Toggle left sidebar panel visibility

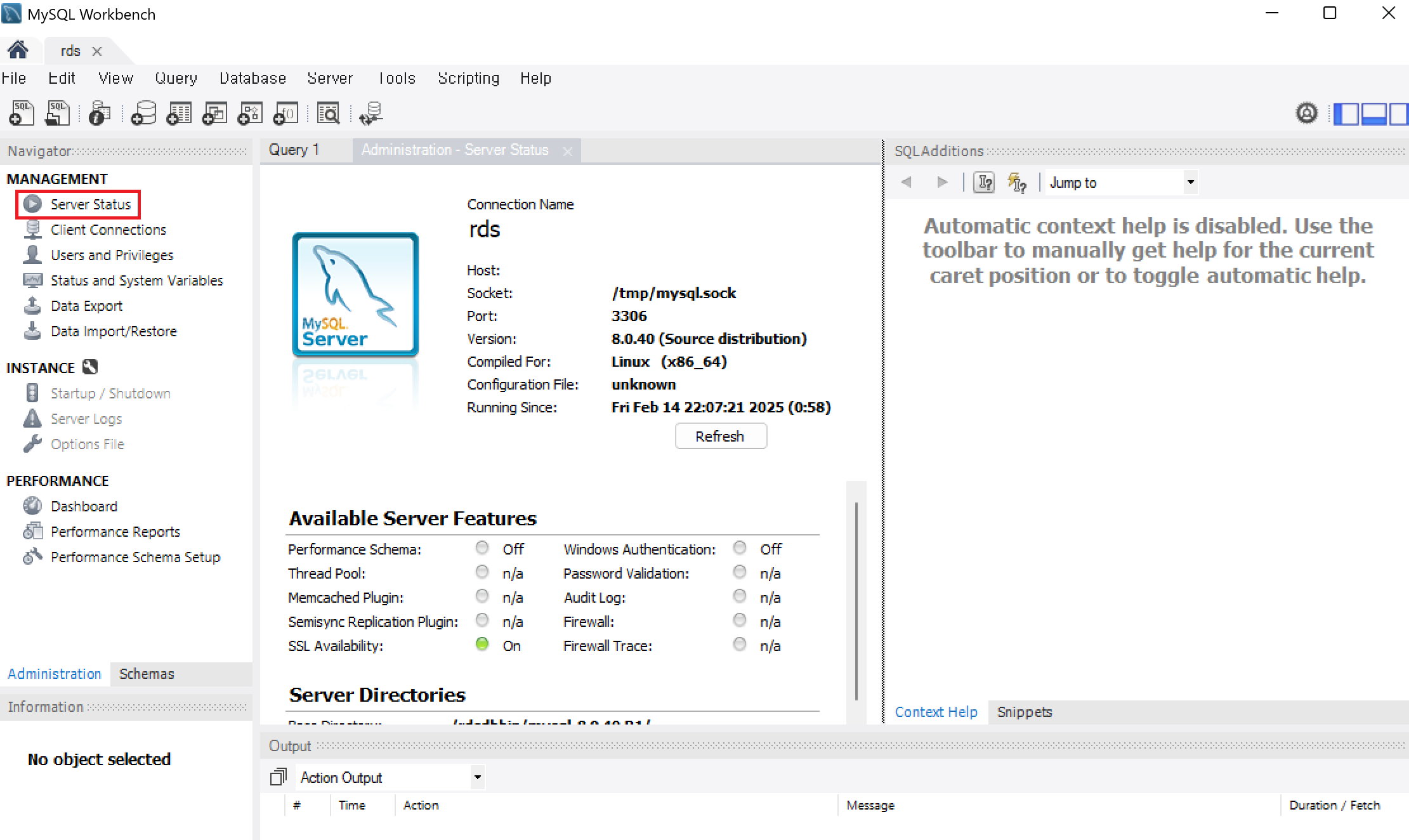pyautogui.click(x=1346, y=114)
